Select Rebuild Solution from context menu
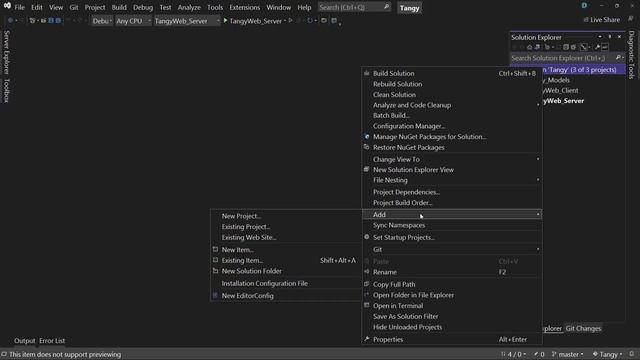 [x=452, y=84]
